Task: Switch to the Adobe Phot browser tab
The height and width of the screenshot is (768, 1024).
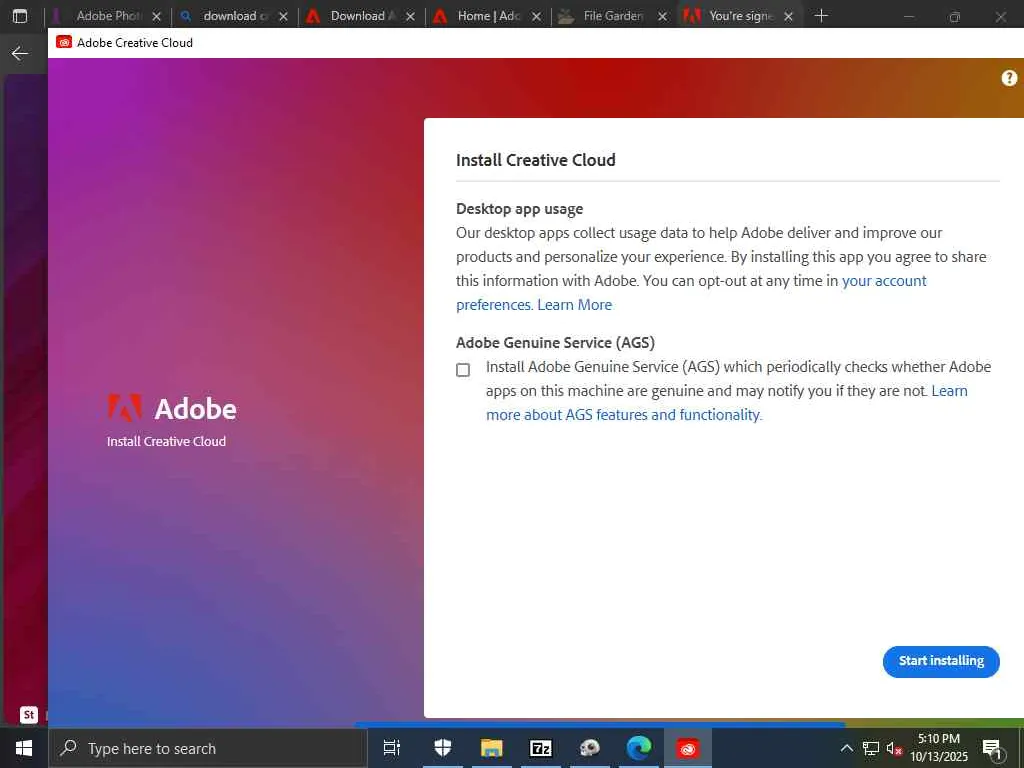Action: point(109,16)
